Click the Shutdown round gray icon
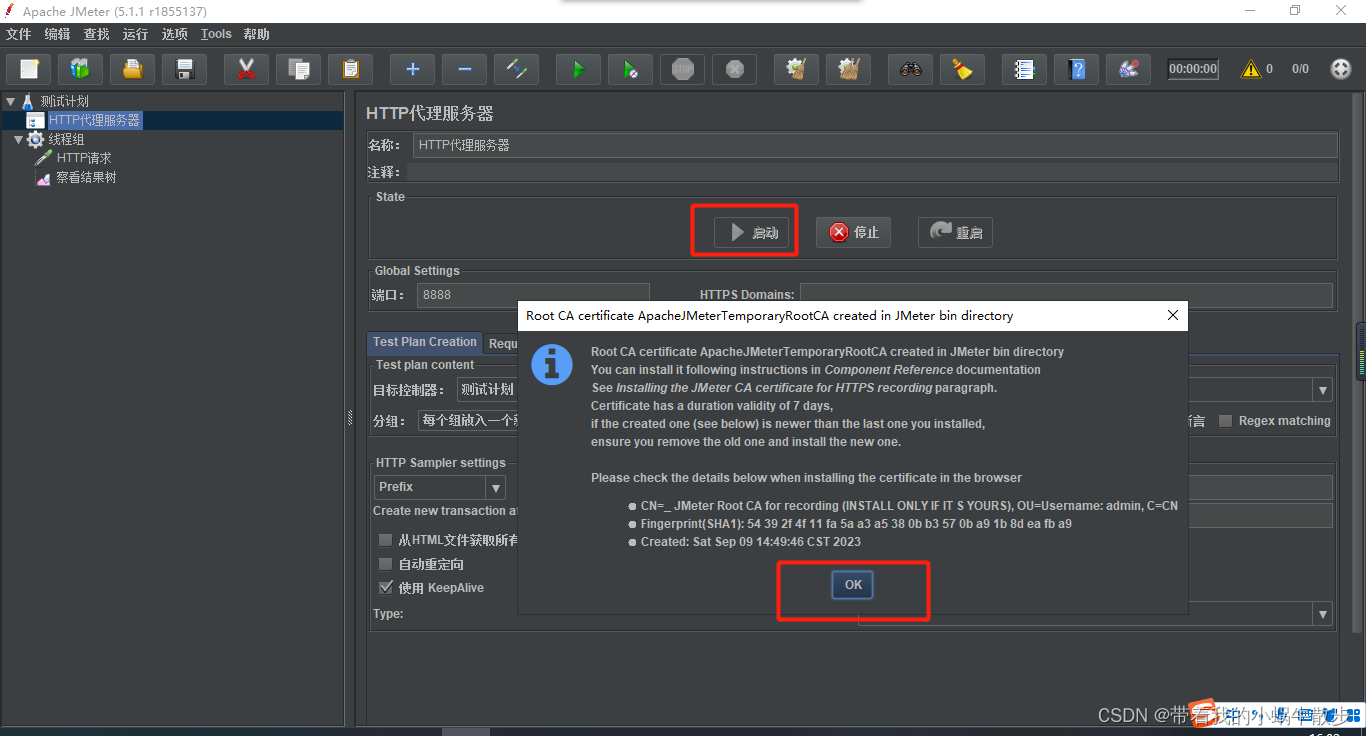Image resolution: width=1366 pixels, height=736 pixels. click(734, 69)
